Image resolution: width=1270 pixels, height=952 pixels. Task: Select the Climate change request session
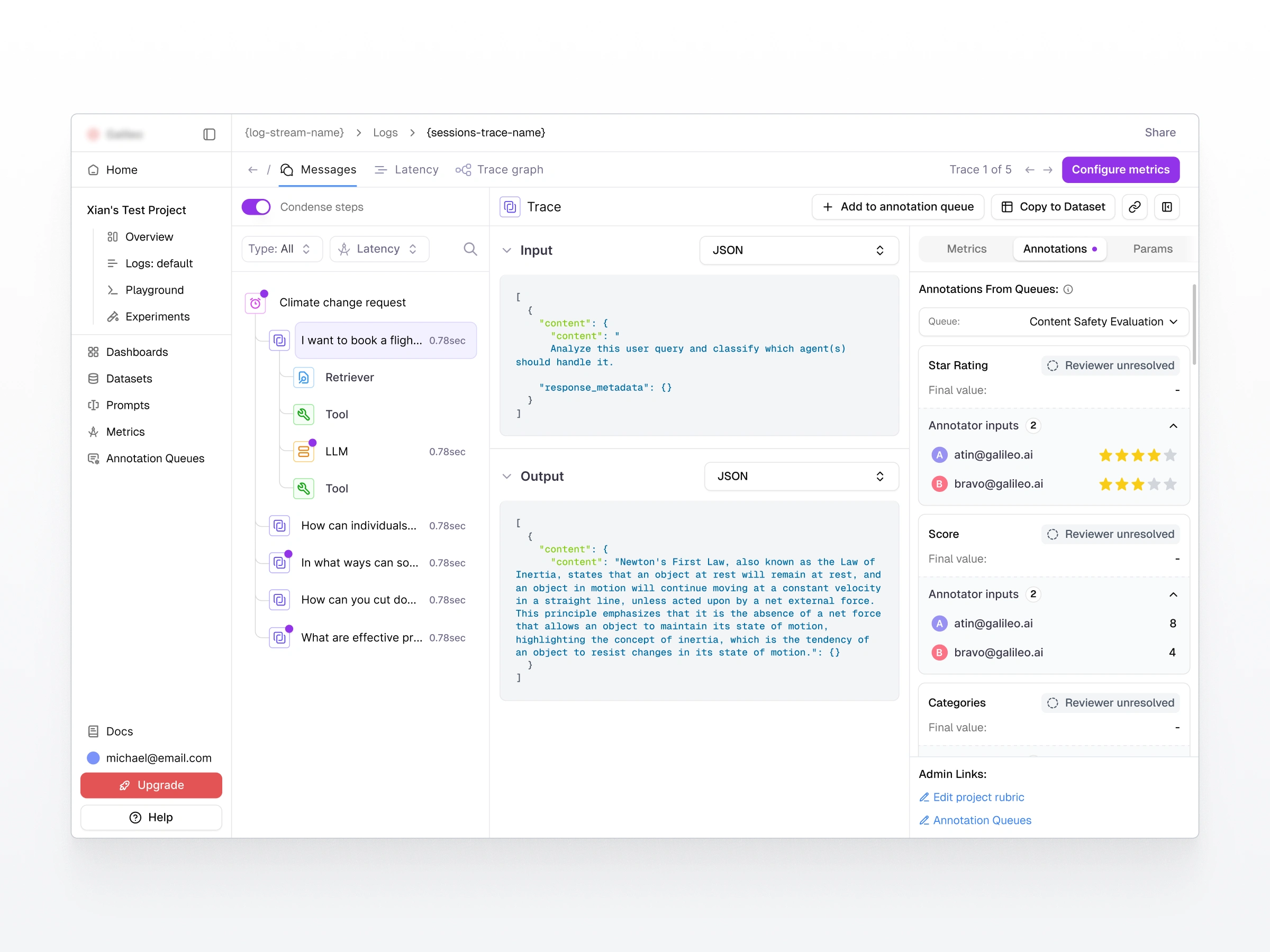[342, 303]
